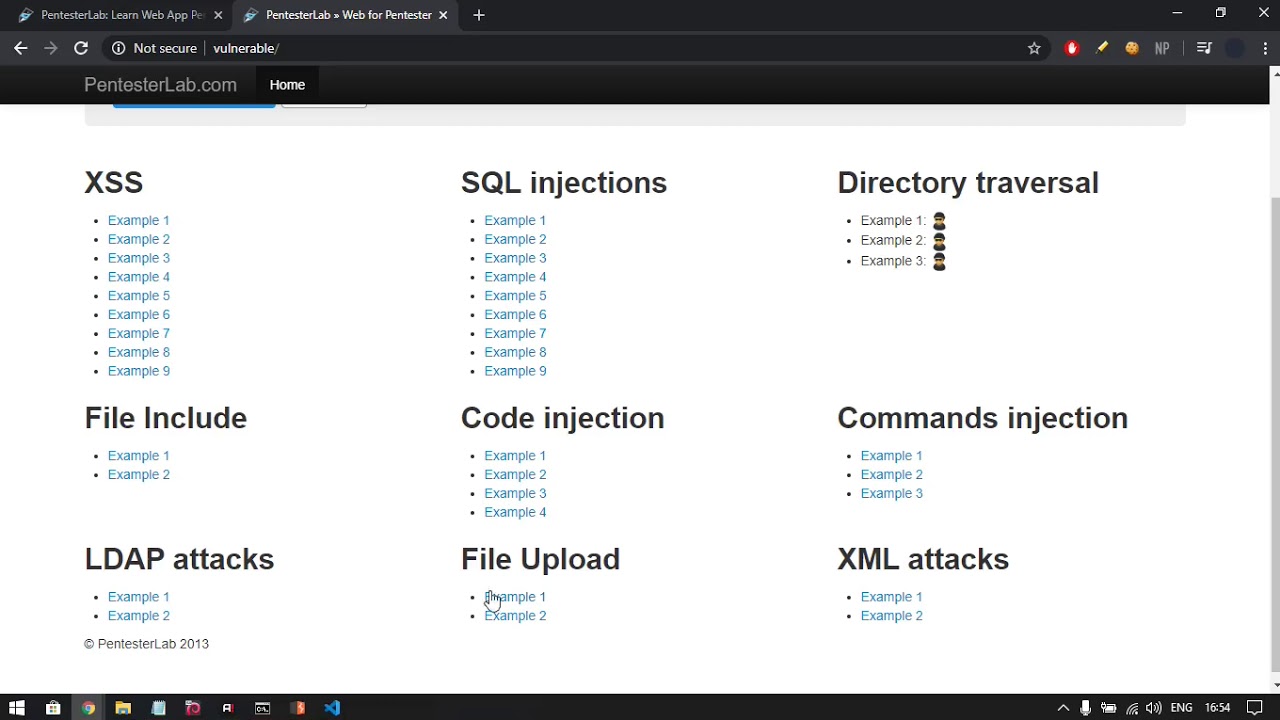Open the microphone tray icon
This screenshot has height=720, width=1280.
(x=1085, y=708)
